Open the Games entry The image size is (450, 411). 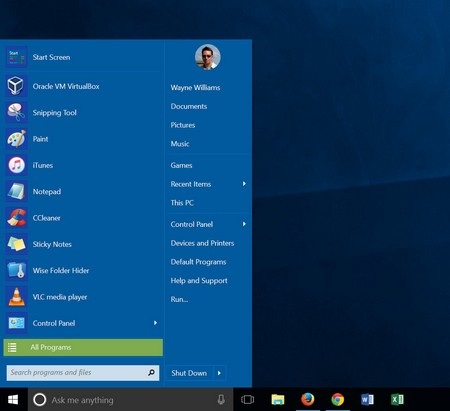coord(181,165)
